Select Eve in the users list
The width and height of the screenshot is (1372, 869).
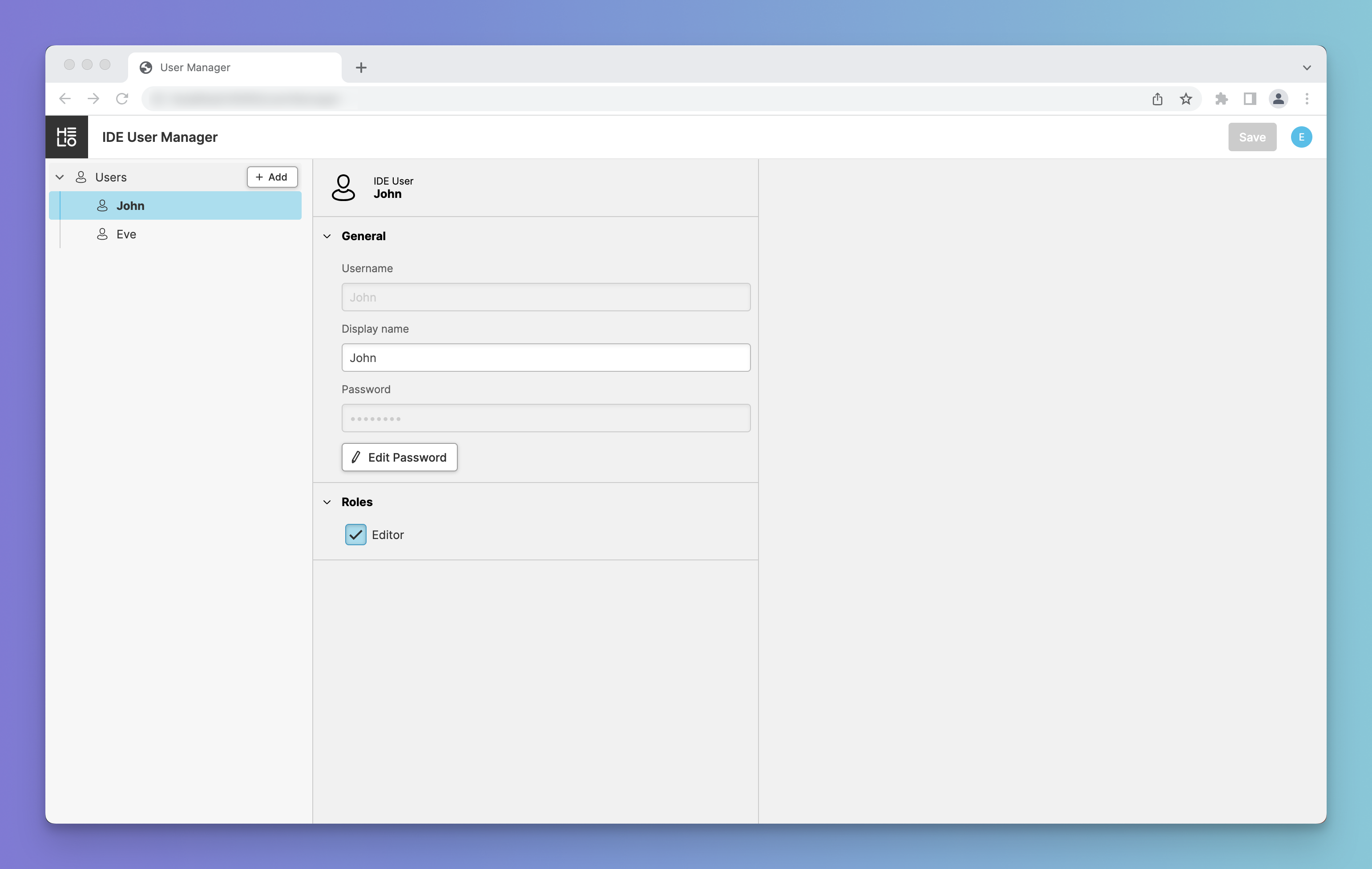(x=126, y=234)
